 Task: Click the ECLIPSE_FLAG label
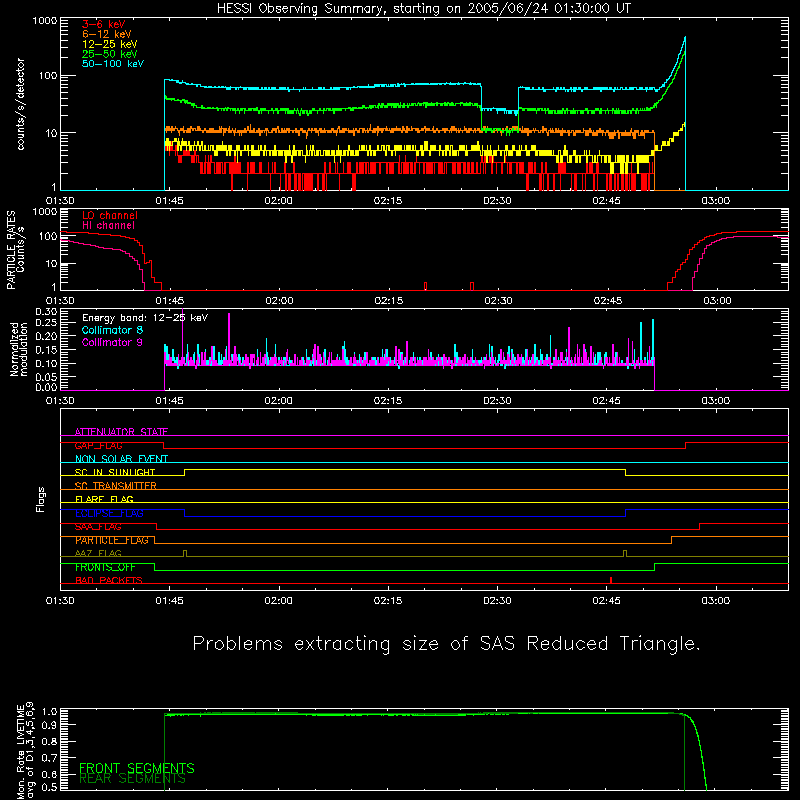(x=109, y=513)
